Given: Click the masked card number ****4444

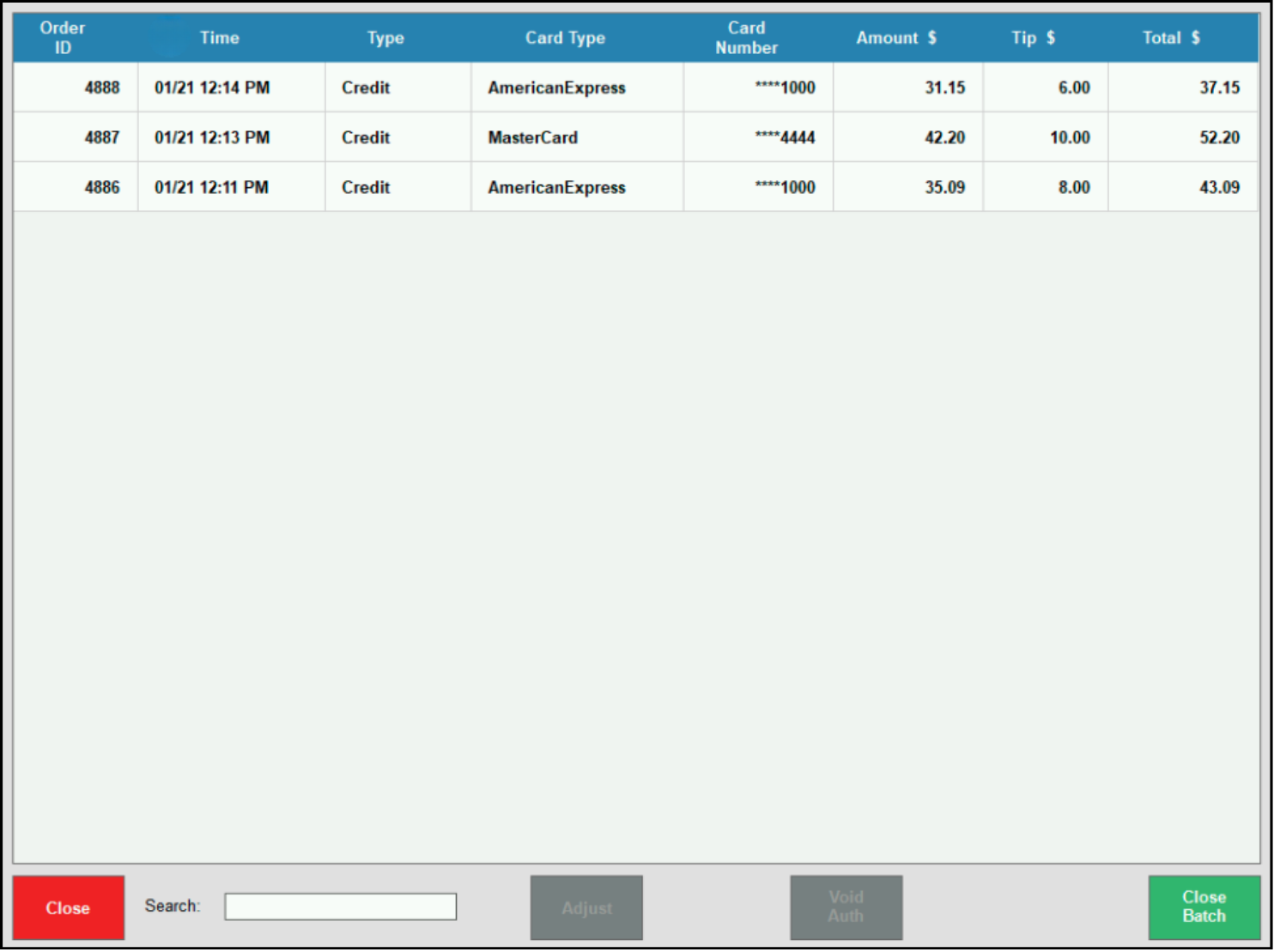Looking at the screenshot, I should [784, 136].
